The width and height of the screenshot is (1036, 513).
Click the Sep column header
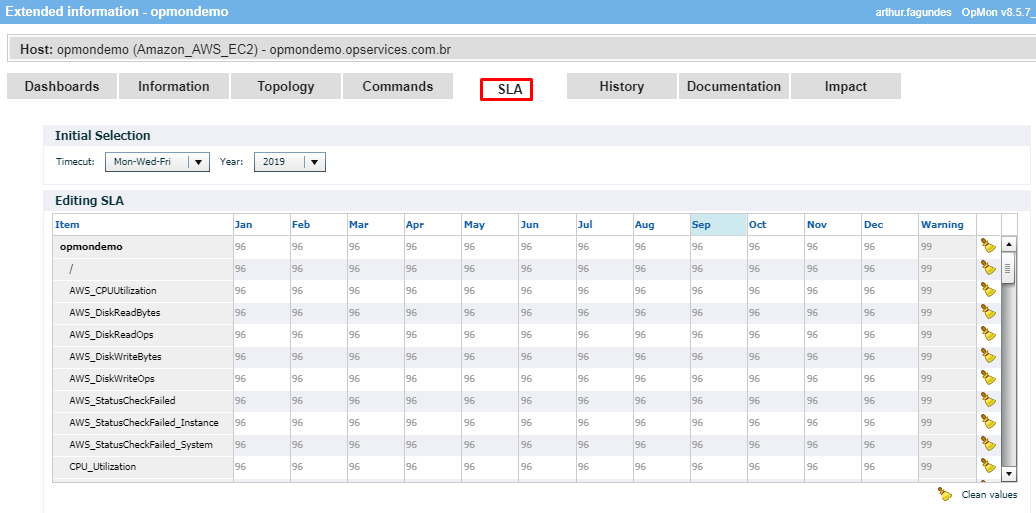(x=717, y=225)
